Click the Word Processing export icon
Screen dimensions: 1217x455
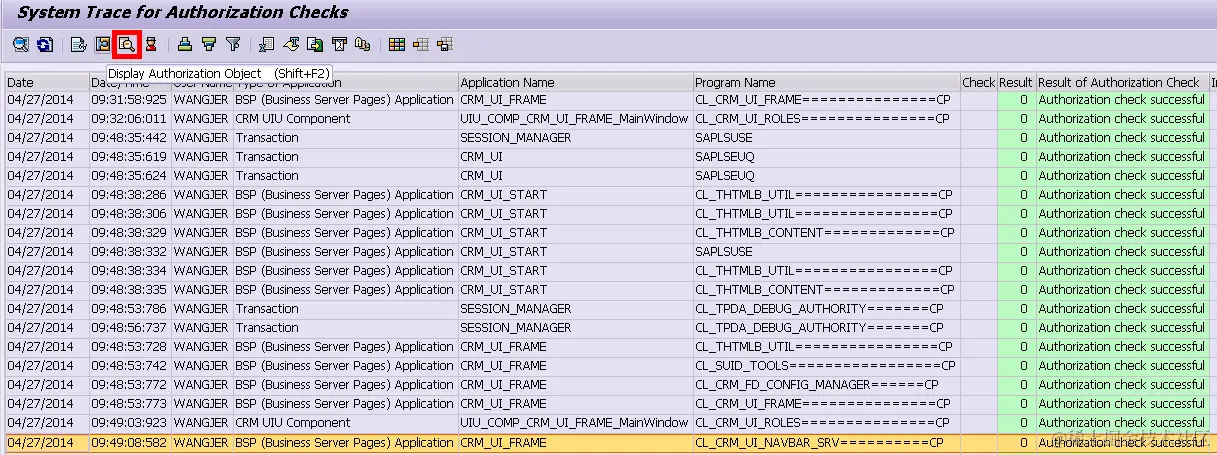pyautogui.click(x=291, y=44)
